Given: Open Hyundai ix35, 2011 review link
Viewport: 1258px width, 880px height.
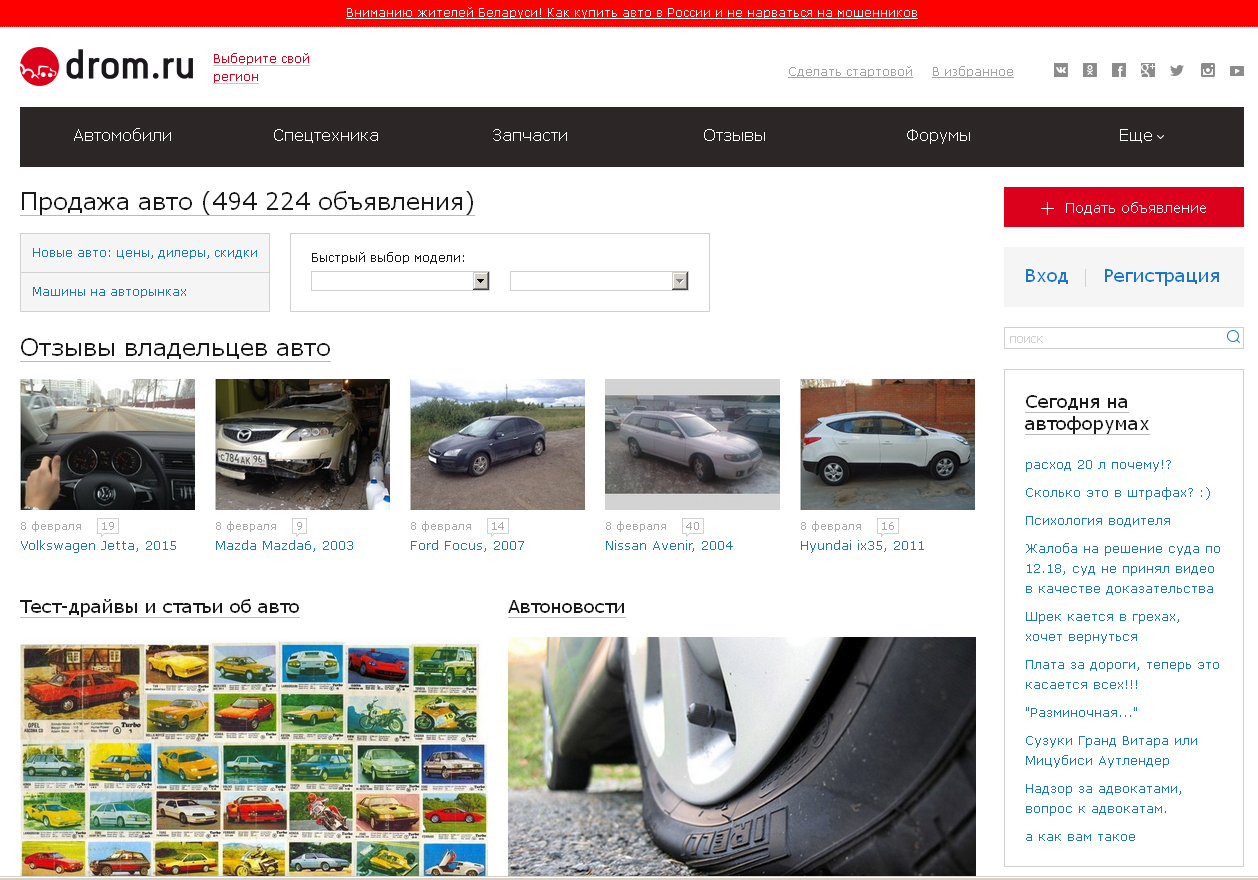Looking at the screenshot, I should 862,546.
